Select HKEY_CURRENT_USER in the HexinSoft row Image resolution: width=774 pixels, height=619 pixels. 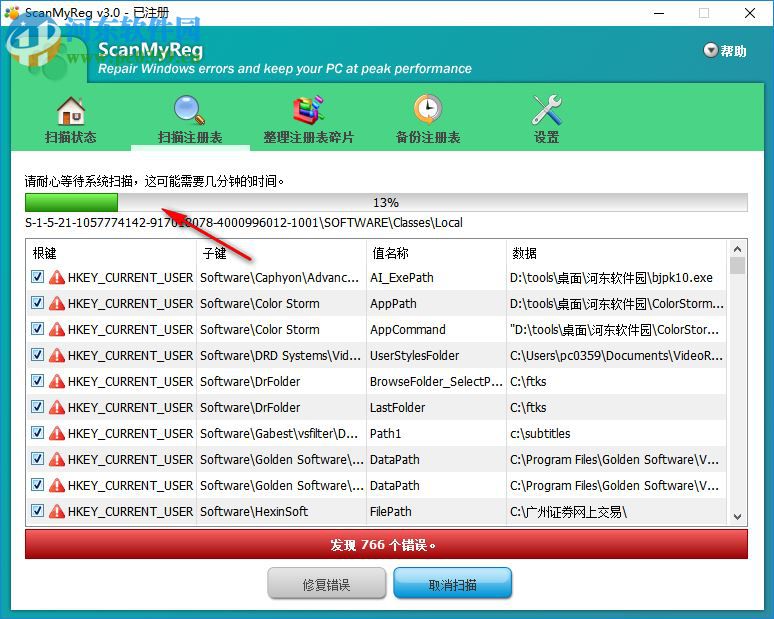click(130, 511)
